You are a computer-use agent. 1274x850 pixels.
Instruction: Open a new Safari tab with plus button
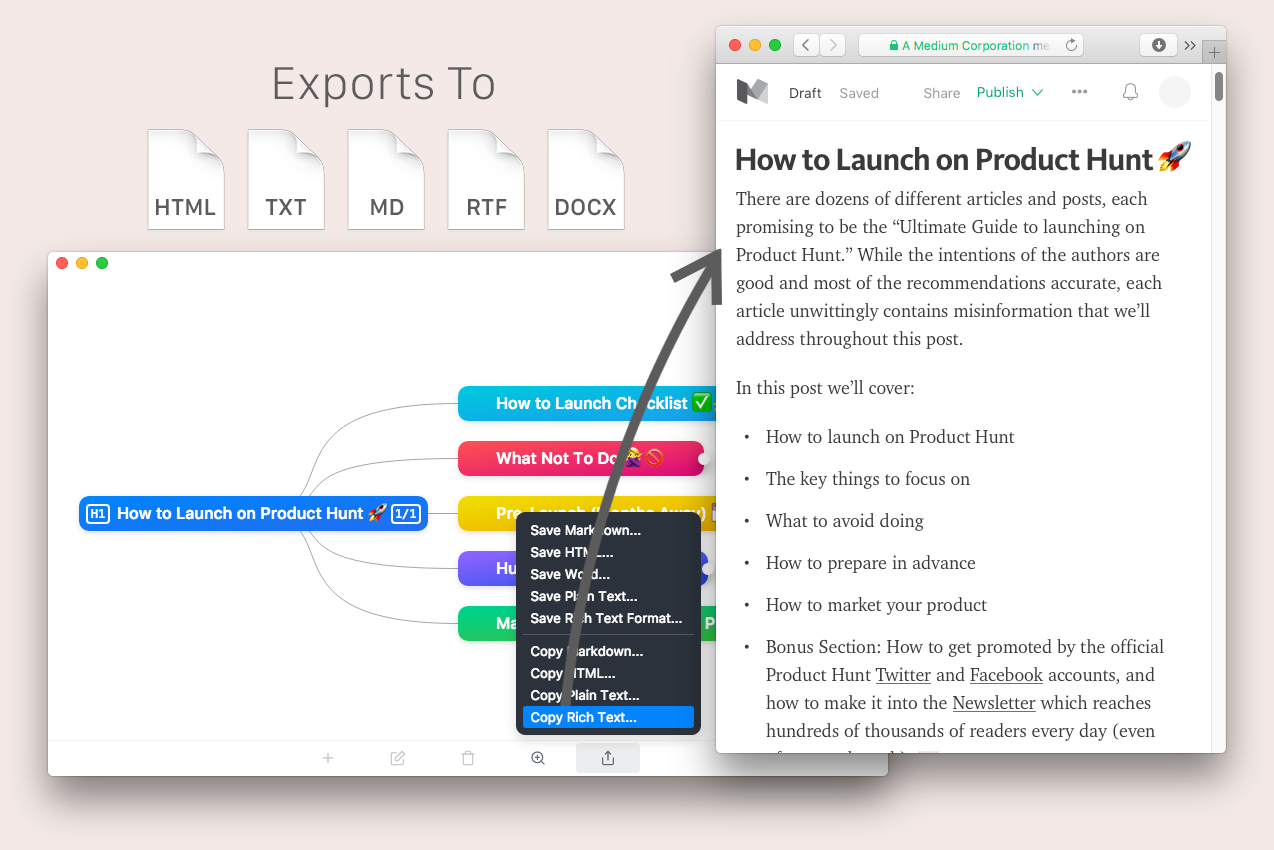[x=1214, y=52]
